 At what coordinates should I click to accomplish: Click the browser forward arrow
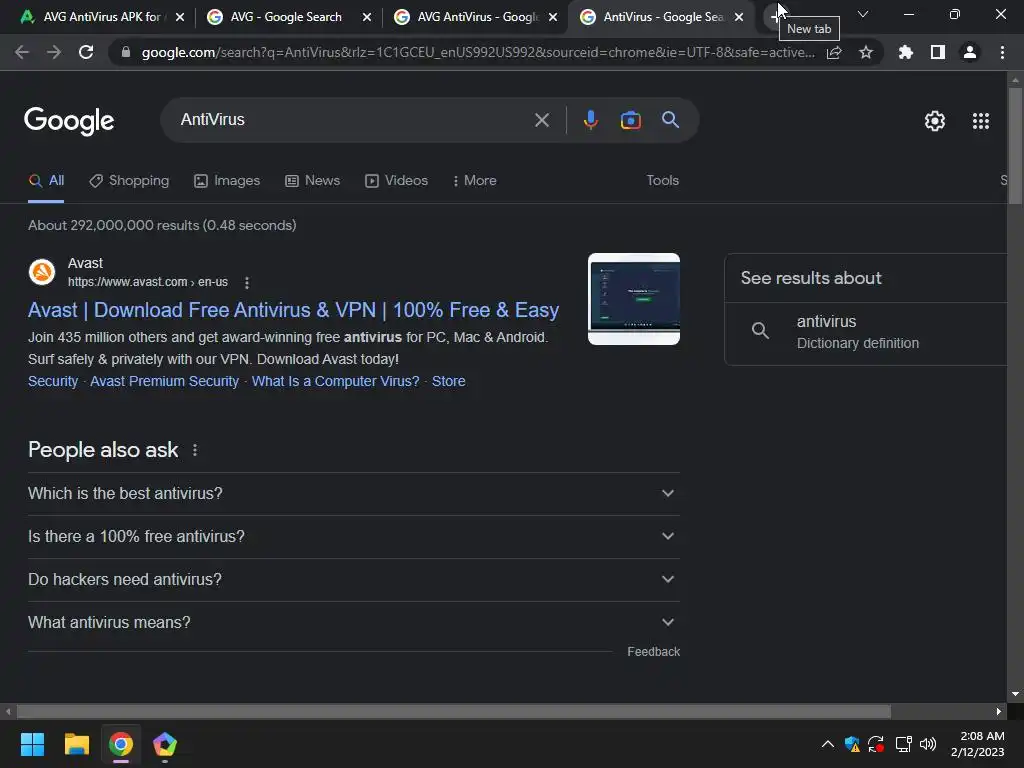54,52
